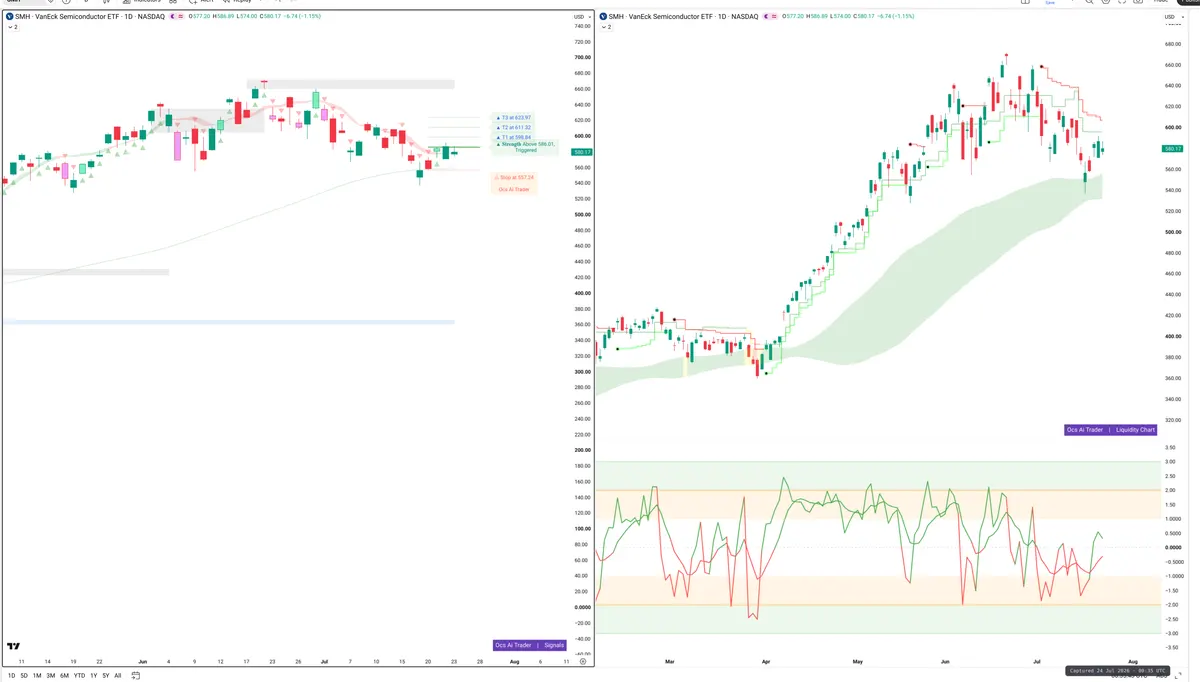Viewport: 1200px width, 682px height.
Task: Click the 'Stop at 557.24' label
Action: click(514, 177)
